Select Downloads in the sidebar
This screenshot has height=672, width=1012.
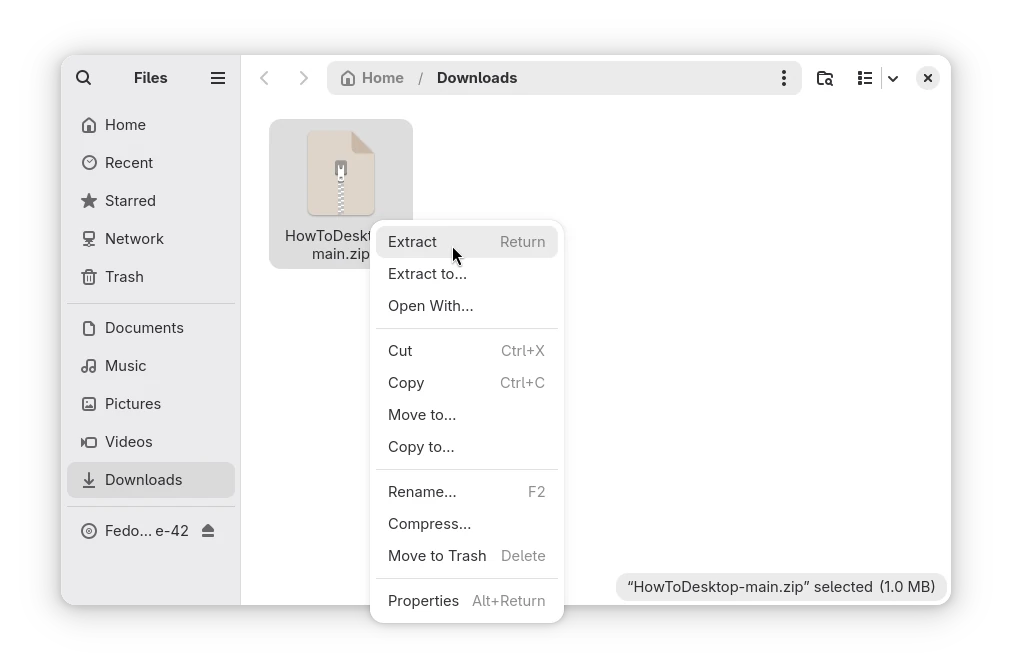pyautogui.click(x=151, y=480)
